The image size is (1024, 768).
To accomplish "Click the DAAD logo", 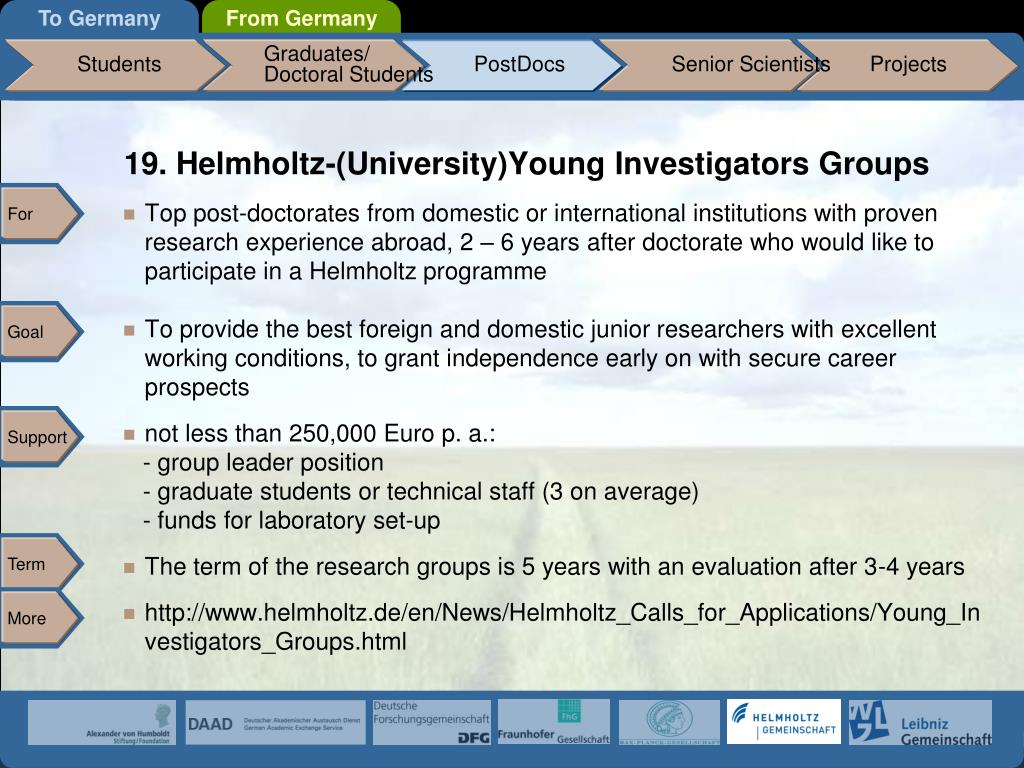I will [x=276, y=722].
